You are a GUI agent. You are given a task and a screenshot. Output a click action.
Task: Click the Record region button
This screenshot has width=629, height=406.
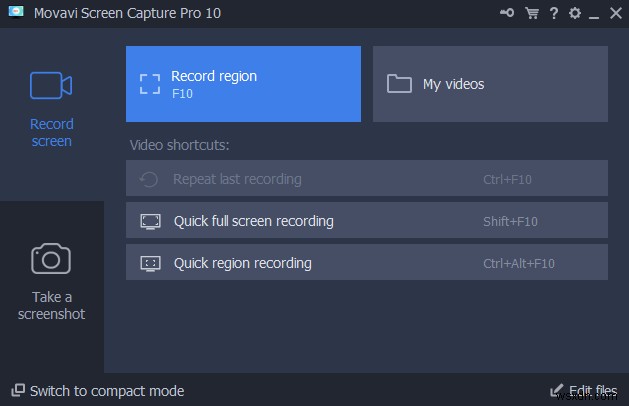point(243,84)
